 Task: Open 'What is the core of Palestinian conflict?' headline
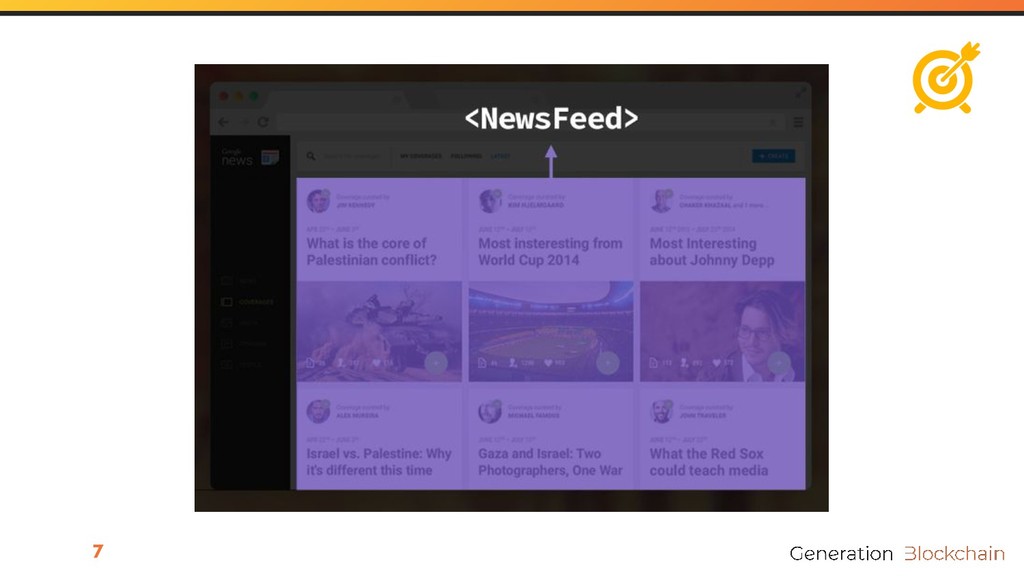[371, 251]
